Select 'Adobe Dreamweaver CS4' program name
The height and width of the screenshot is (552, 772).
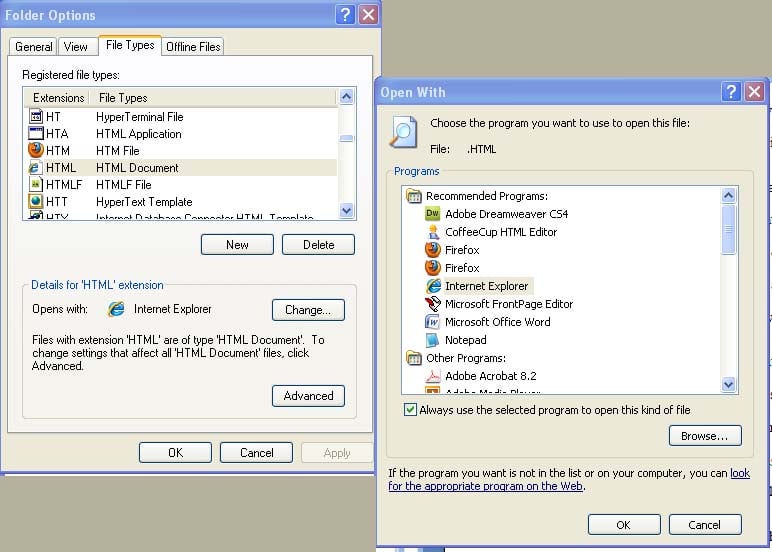coord(507,214)
